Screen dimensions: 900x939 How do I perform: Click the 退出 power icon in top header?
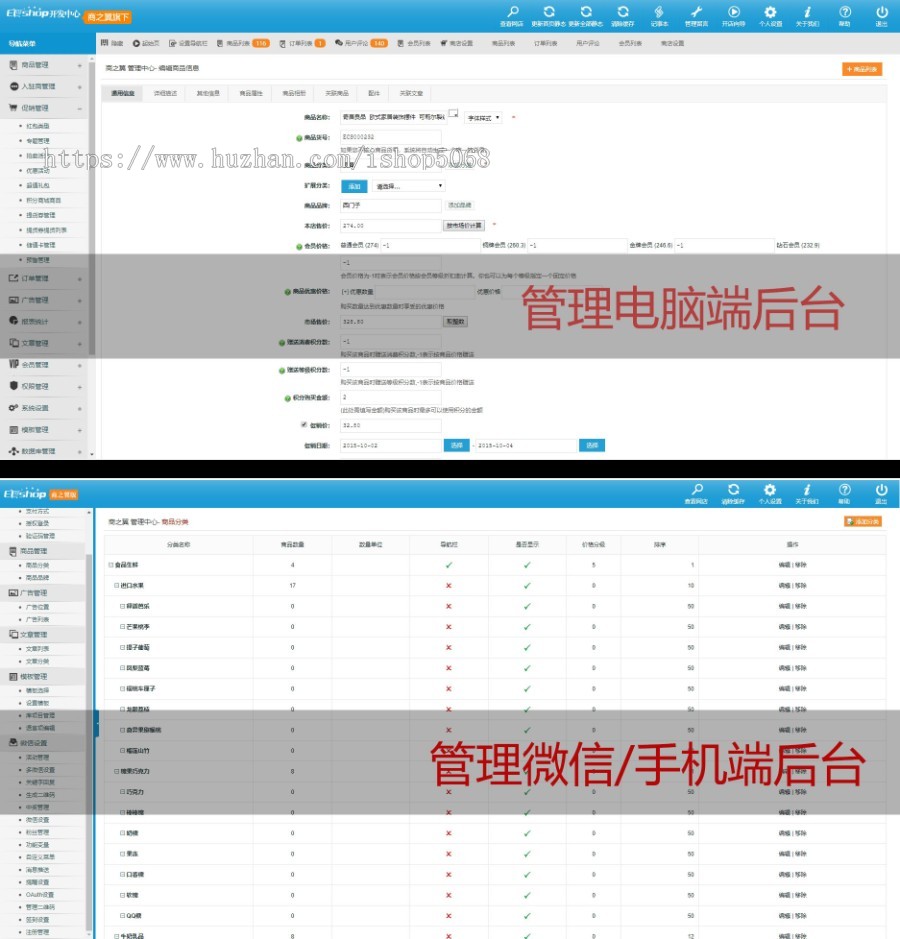point(881,12)
